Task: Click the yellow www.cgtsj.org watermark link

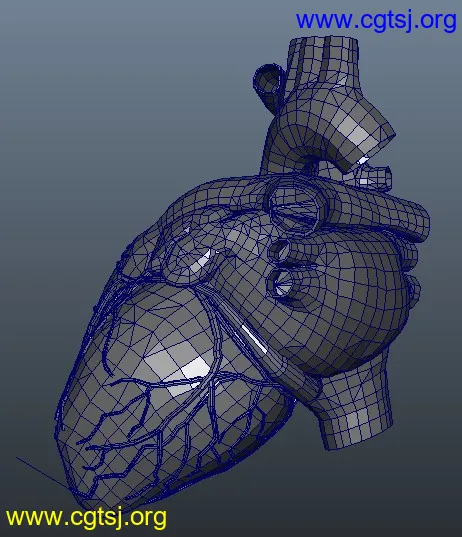Action: click(x=86, y=517)
